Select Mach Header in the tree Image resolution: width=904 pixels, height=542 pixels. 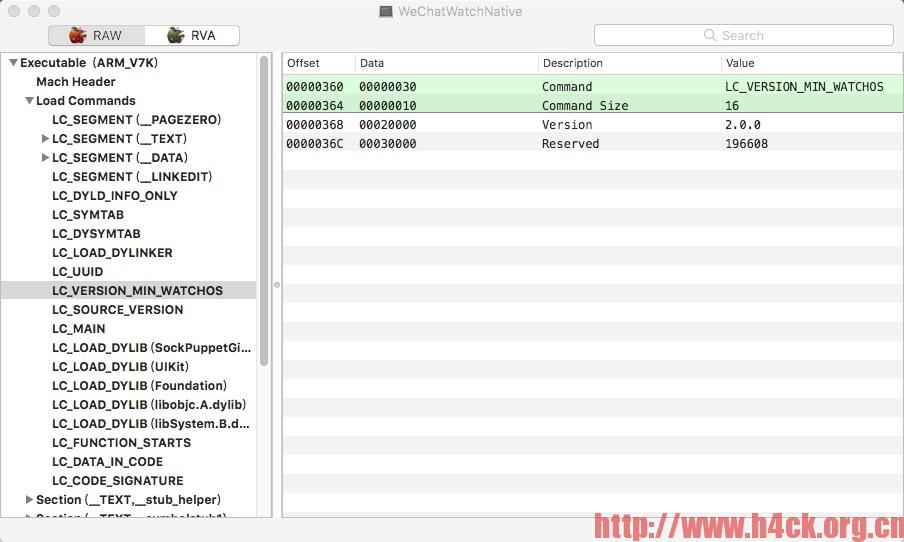point(76,81)
